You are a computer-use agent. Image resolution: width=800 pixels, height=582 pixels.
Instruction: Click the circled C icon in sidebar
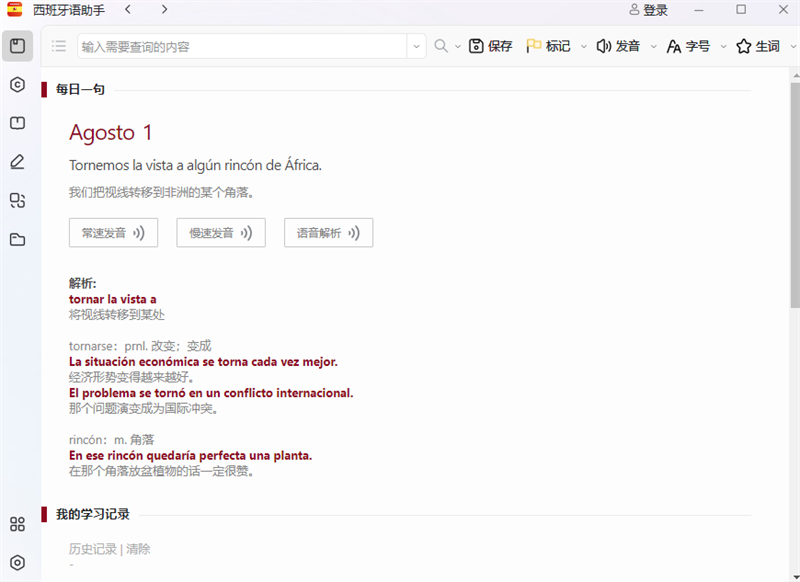[x=17, y=85]
